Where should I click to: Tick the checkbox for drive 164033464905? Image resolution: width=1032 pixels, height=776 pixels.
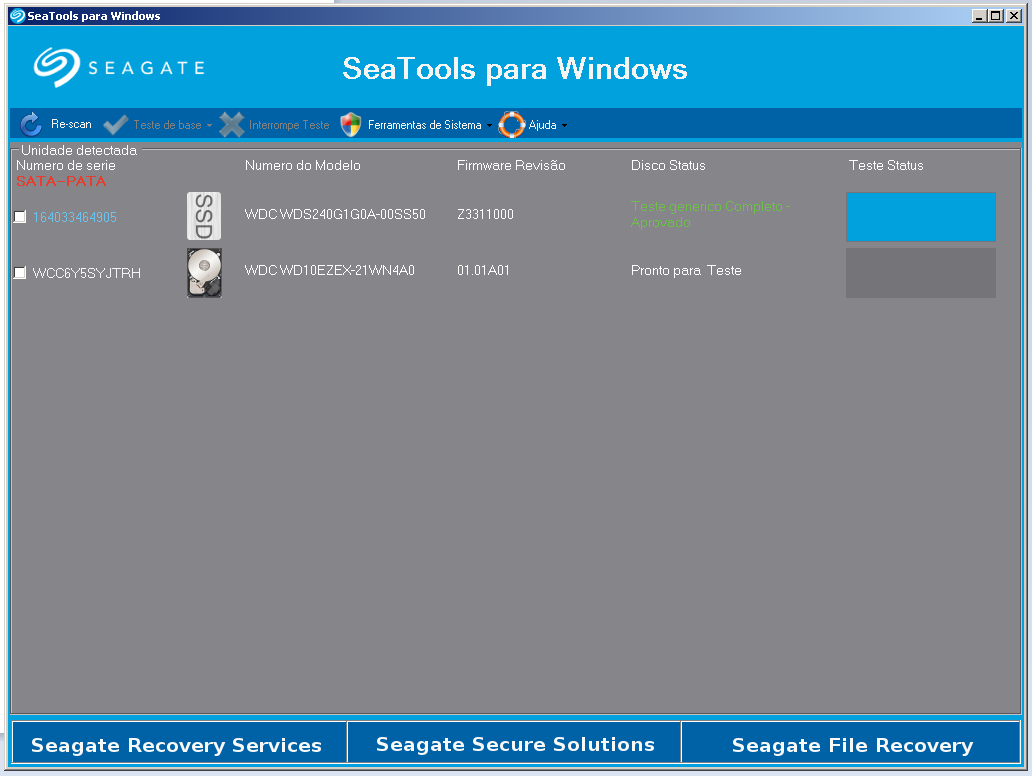pos(20,217)
